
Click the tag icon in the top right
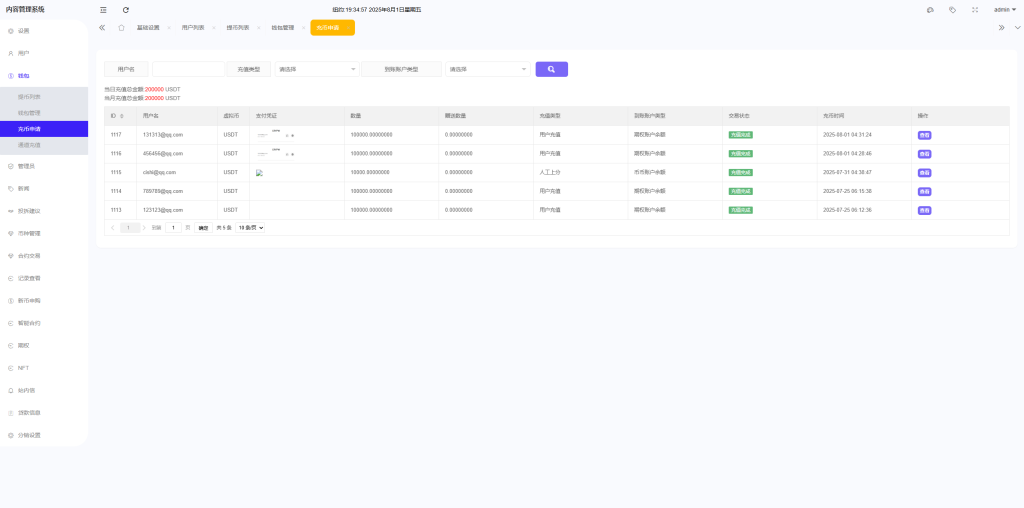[952, 10]
